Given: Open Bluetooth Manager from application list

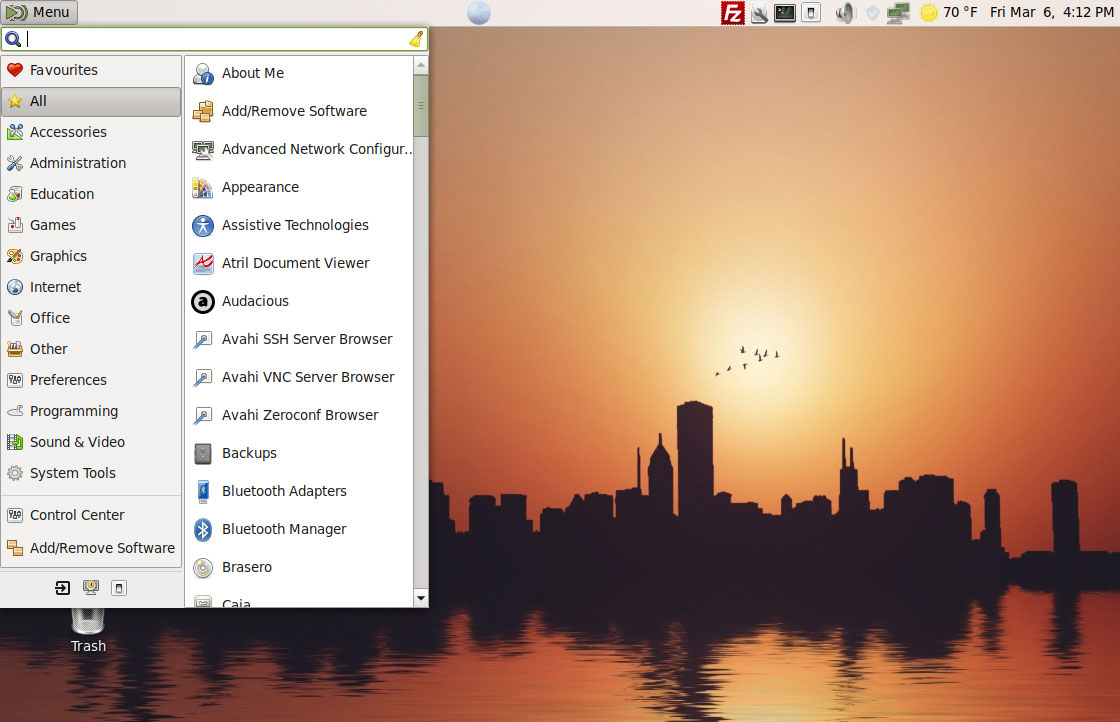Looking at the screenshot, I should coord(283,529).
